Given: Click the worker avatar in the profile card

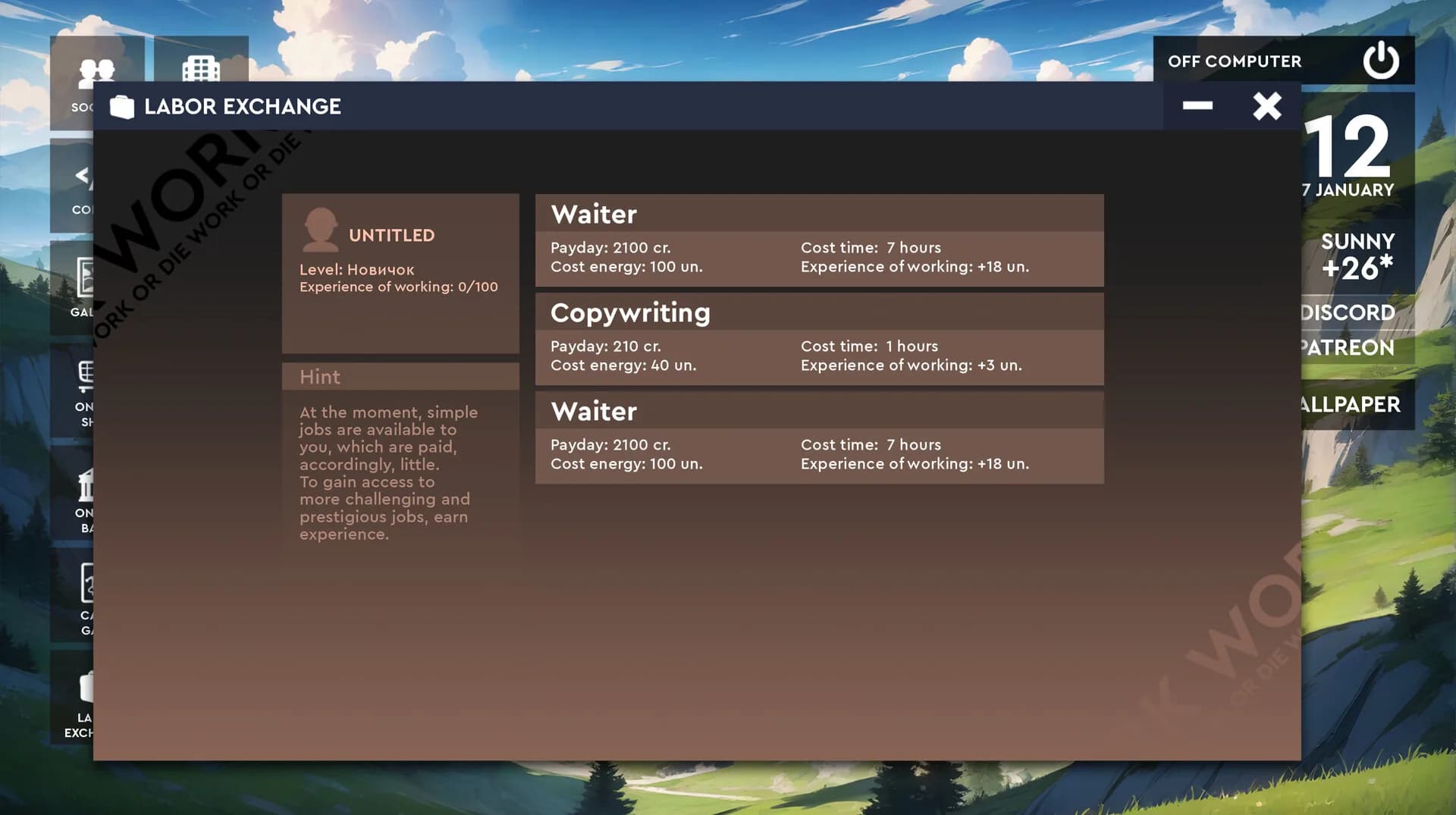Looking at the screenshot, I should coord(320,229).
